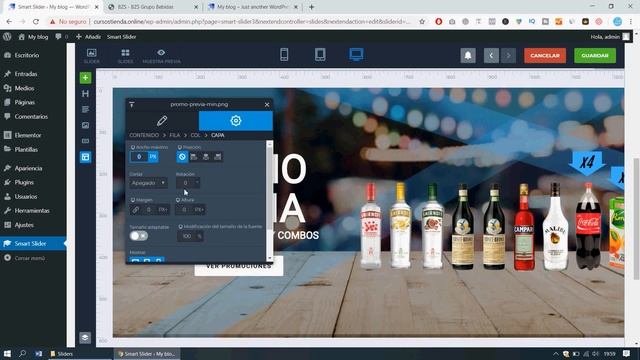Screen dimensions: 640x360
Task: Bookmark page with star icon
Action: (422, 22)
